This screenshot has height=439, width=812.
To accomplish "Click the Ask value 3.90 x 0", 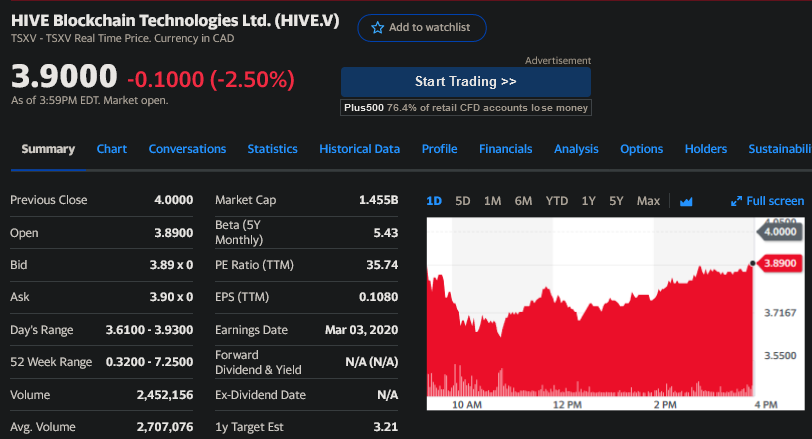I will tap(171, 297).
